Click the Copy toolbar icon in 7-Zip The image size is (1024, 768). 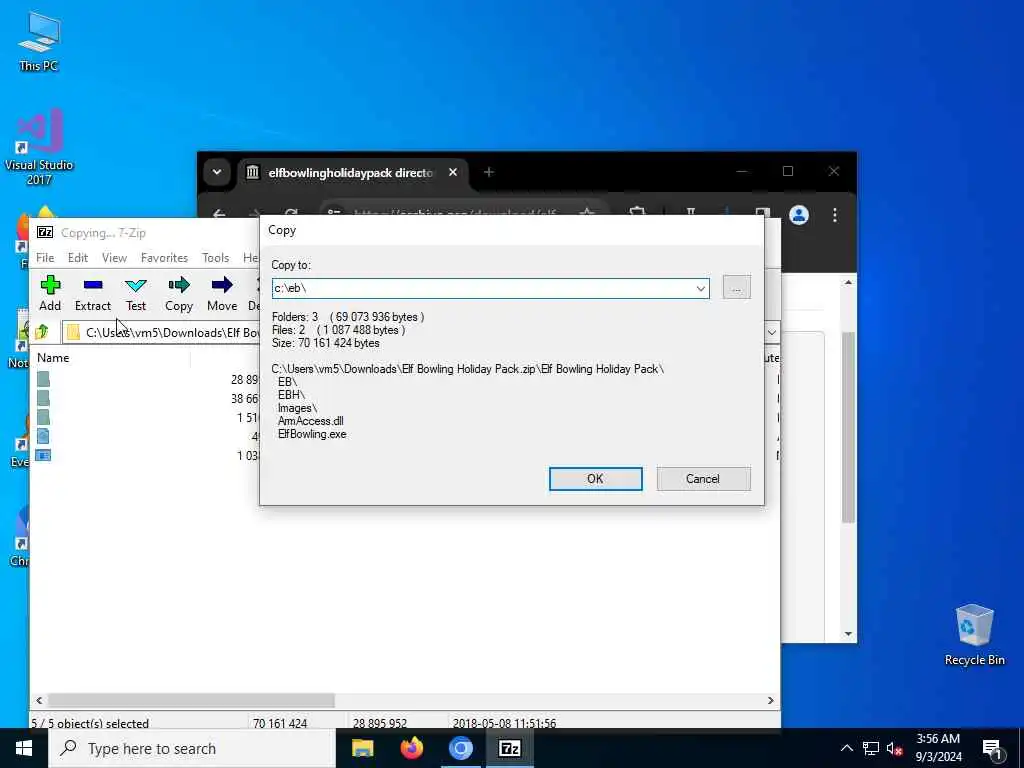pyautogui.click(x=179, y=293)
